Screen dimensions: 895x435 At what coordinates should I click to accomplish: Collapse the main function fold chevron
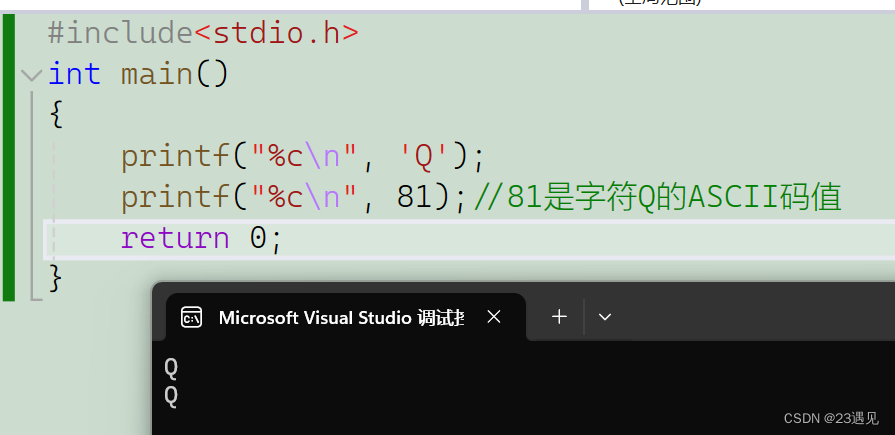coord(31,75)
